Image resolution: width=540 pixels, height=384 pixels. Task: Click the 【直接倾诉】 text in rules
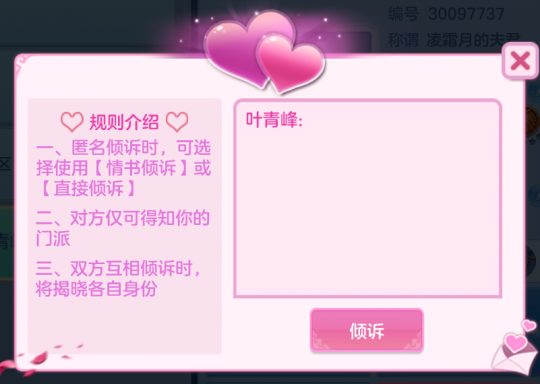88,188
